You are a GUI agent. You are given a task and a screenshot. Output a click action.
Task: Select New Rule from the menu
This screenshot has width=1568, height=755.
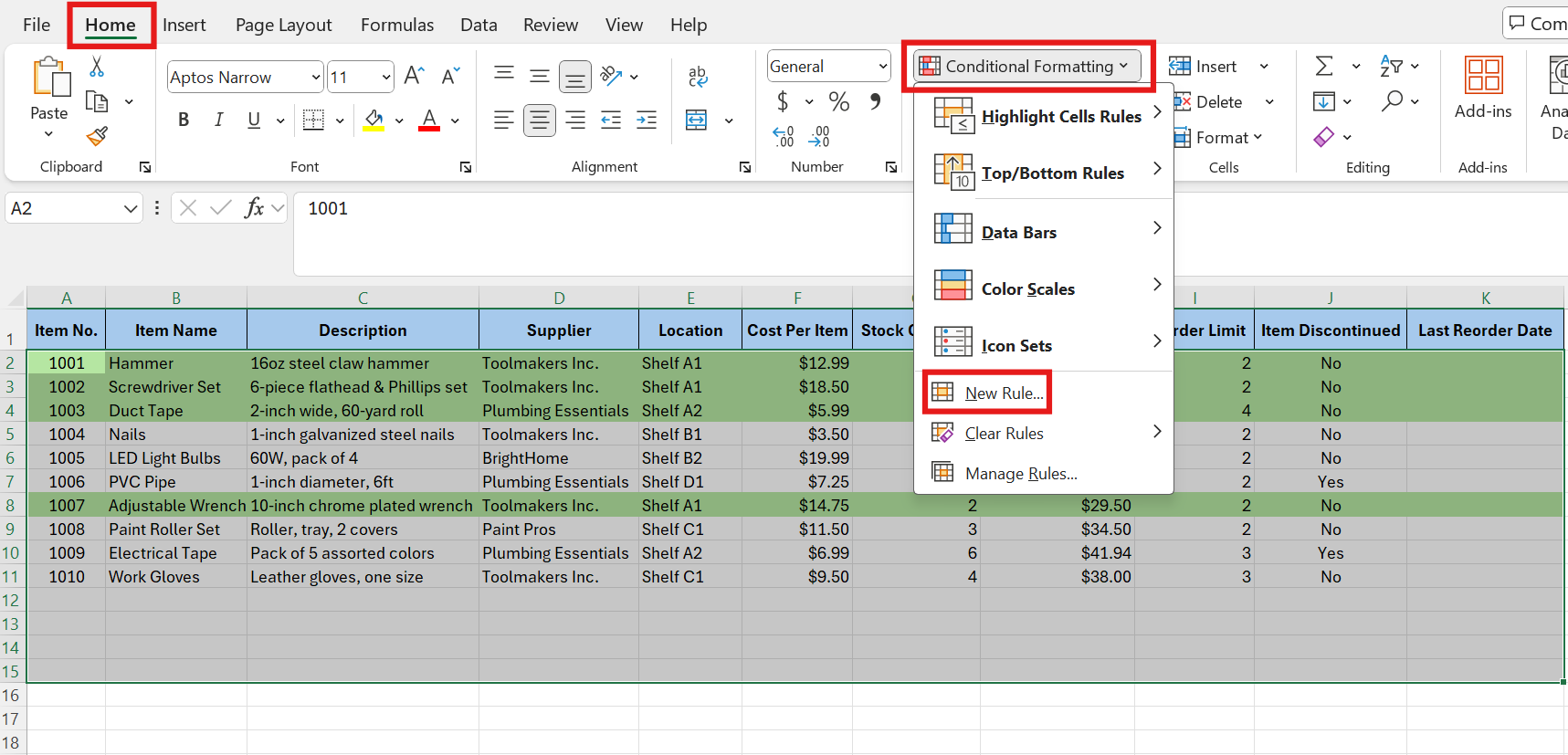[1003, 393]
